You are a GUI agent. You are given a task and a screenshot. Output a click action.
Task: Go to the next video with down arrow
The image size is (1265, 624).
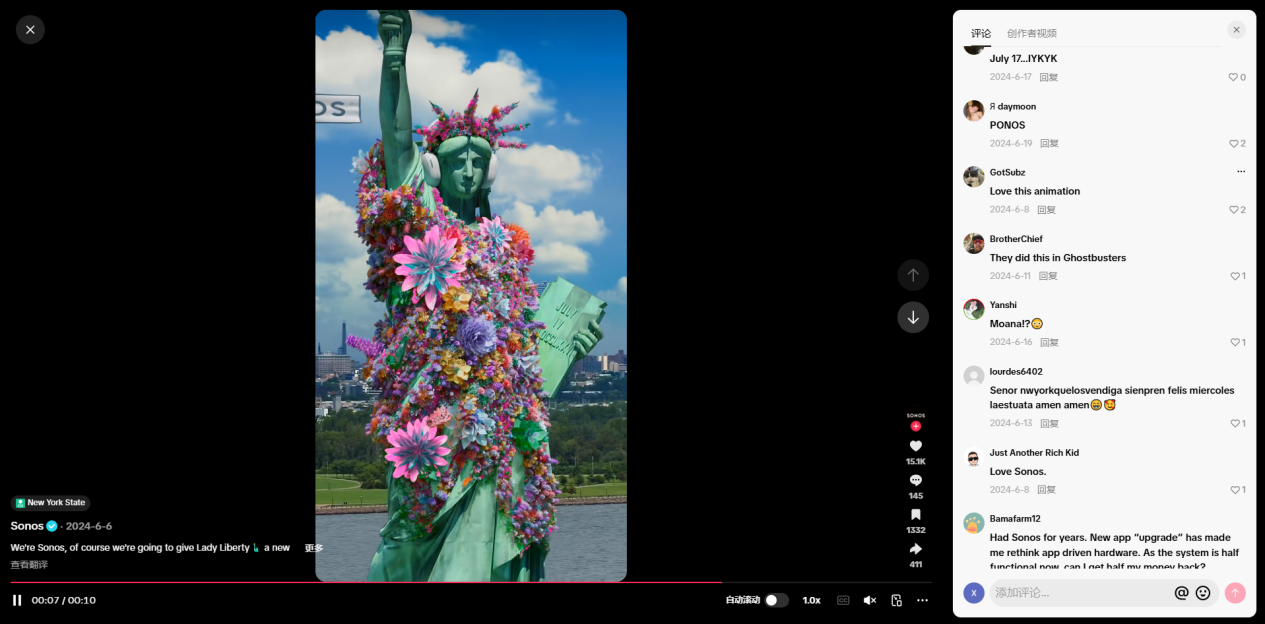point(913,317)
